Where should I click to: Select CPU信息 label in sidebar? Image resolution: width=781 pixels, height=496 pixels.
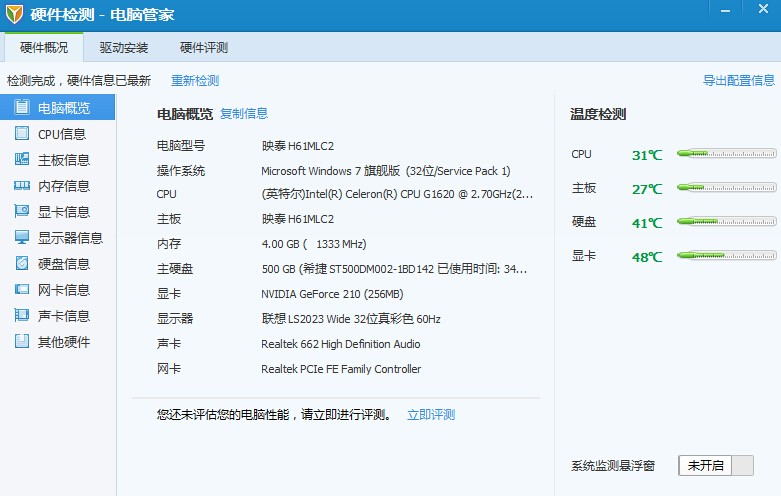pyautogui.click(x=62, y=134)
